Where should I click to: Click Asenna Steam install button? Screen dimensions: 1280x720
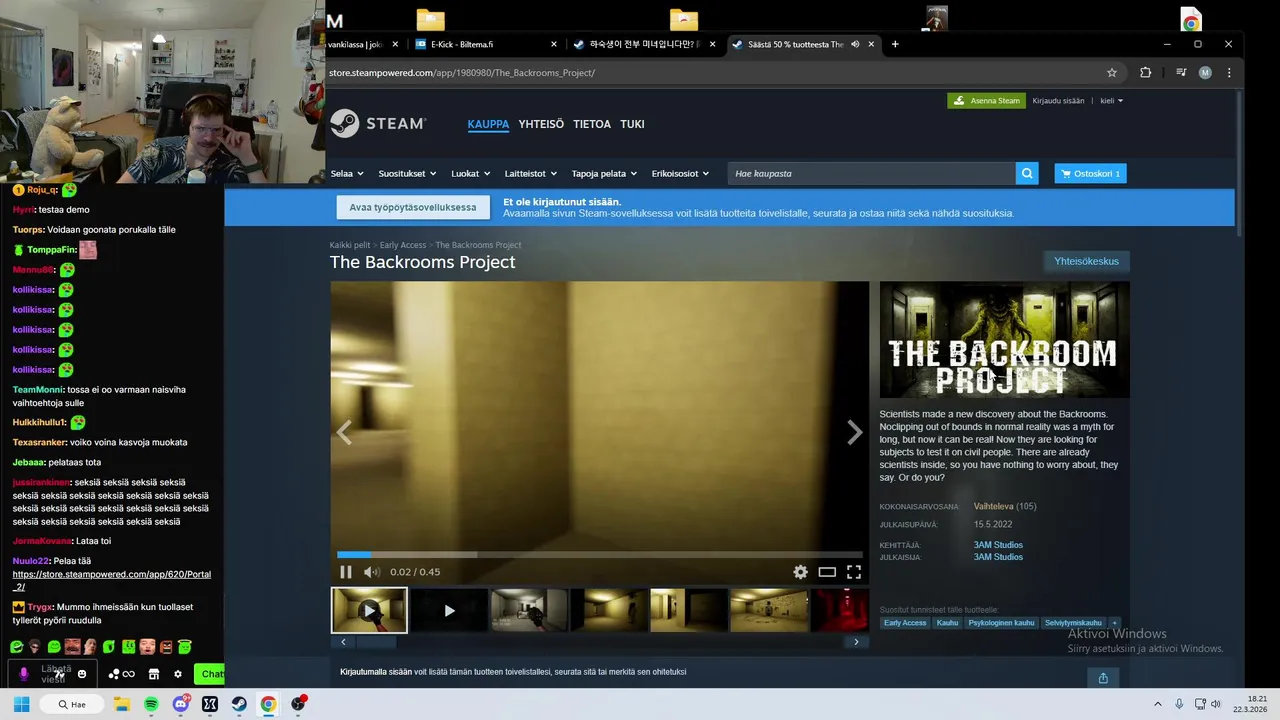(x=986, y=100)
